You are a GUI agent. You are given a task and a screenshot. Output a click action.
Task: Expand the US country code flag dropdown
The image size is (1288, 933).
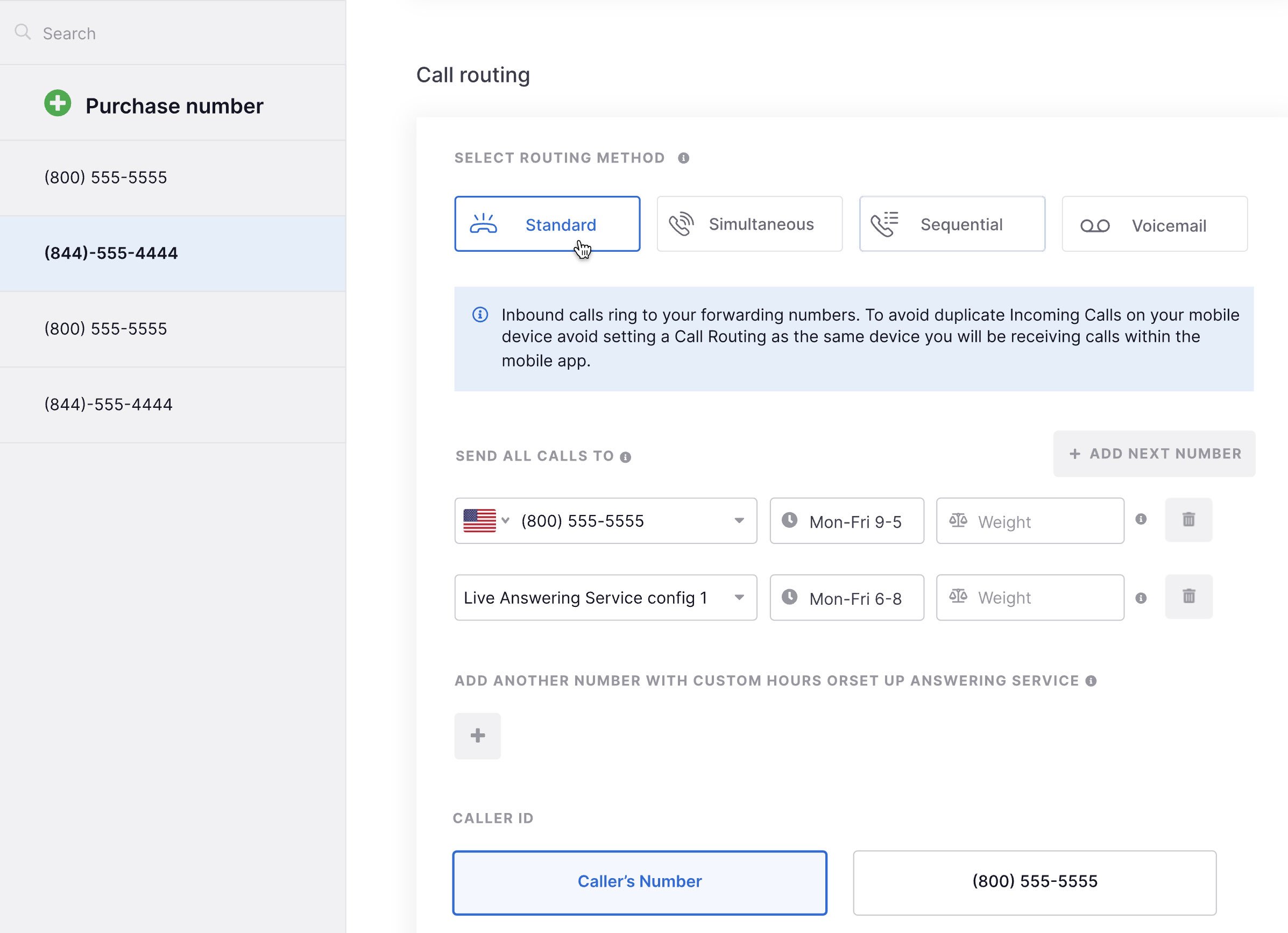coord(487,520)
